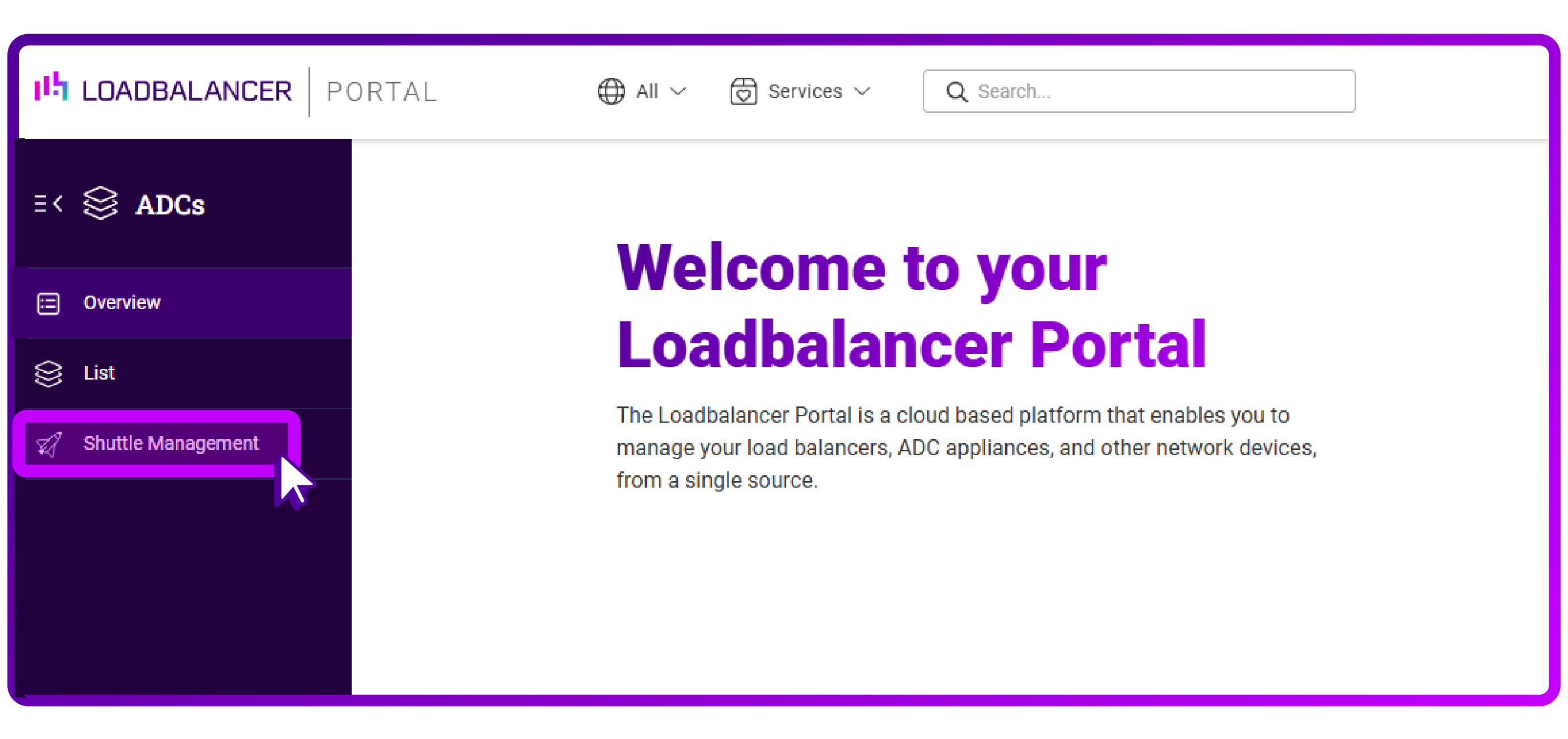
Task: Select Overview in the sidebar
Action: pos(122,302)
